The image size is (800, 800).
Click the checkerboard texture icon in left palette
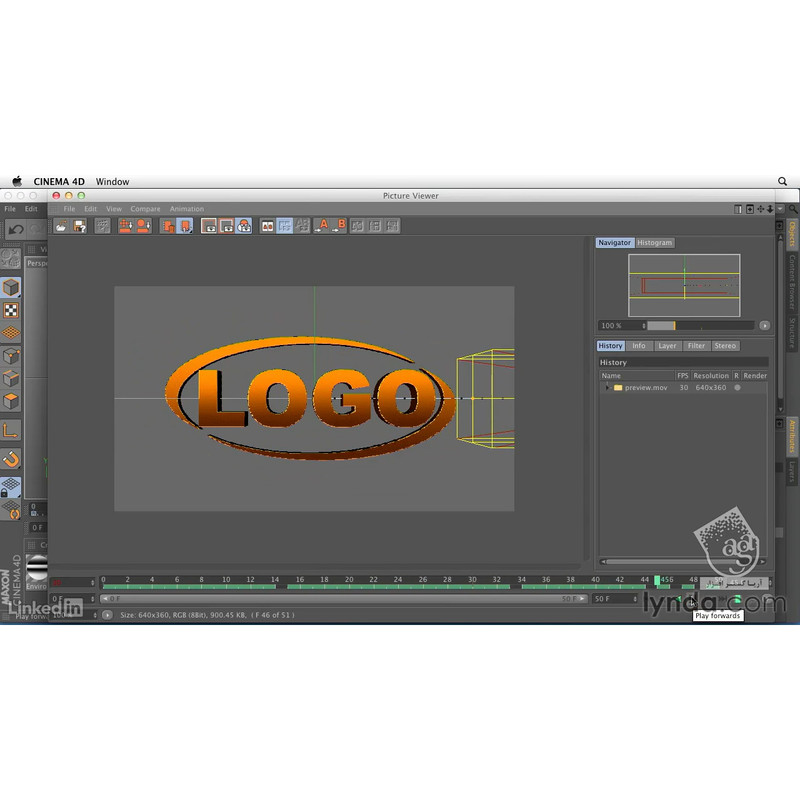pos(11,310)
